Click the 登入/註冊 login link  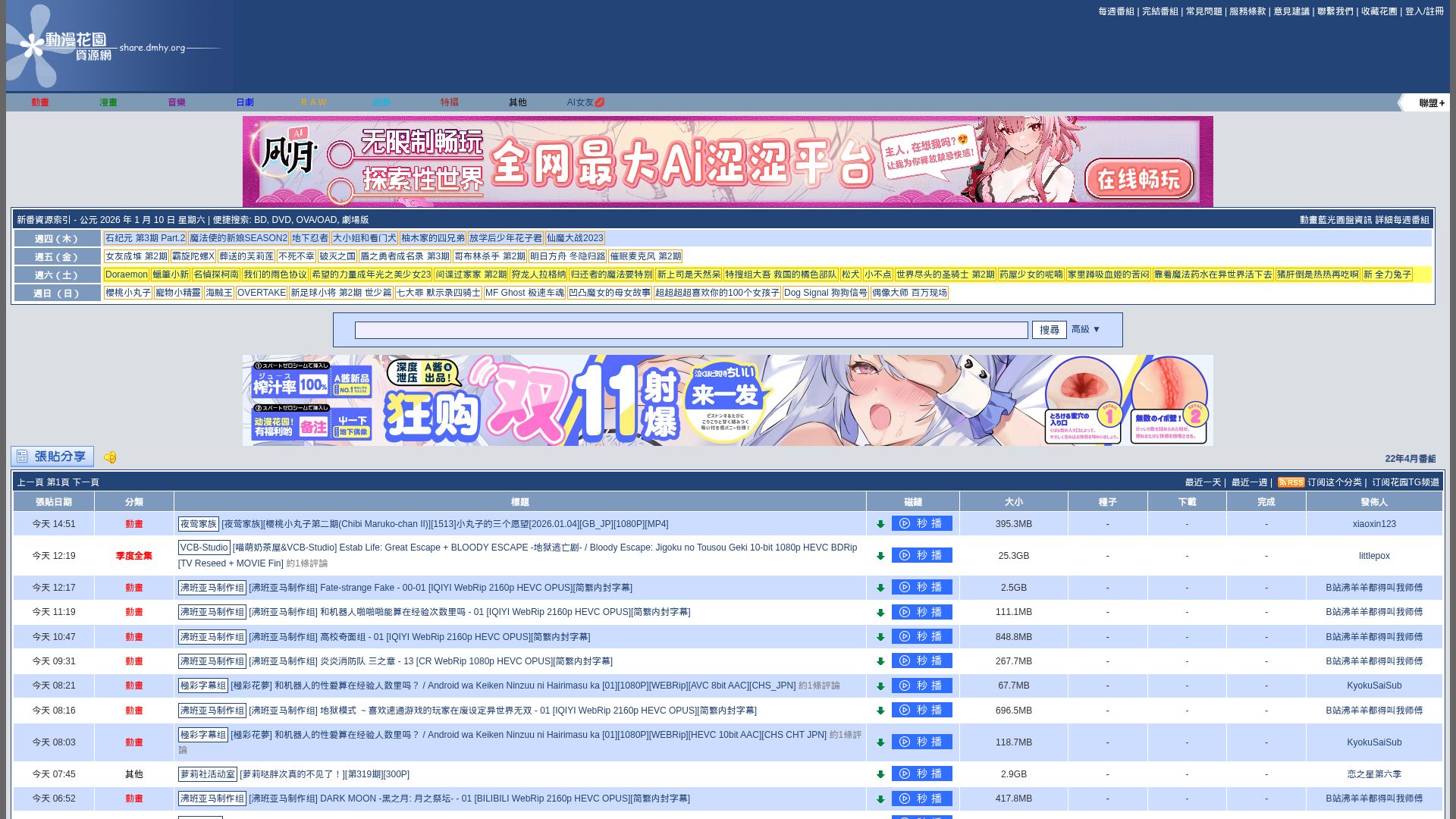[1424, 11]
